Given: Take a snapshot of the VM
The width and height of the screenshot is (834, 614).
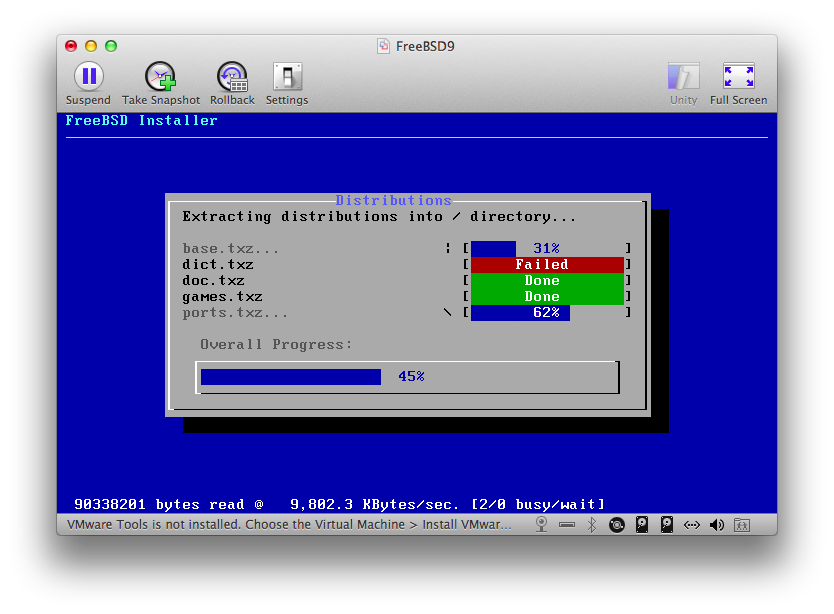Looking at the screenshot, I should point(160,77).
